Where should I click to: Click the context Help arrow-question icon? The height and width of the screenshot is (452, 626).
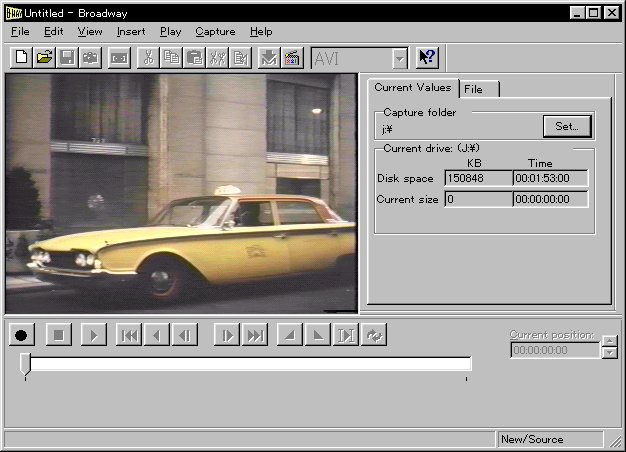(x=427, y=58)
